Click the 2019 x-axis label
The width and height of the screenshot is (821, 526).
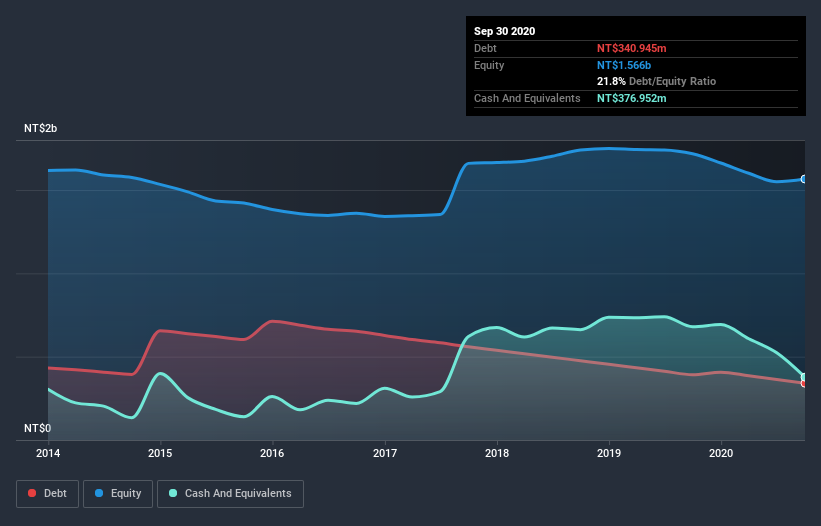point(609,453)
